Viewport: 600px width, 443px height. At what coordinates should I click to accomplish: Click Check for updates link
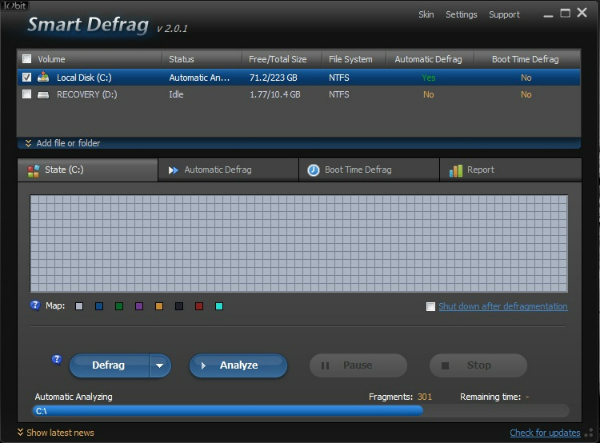click(x=545, y=433)
